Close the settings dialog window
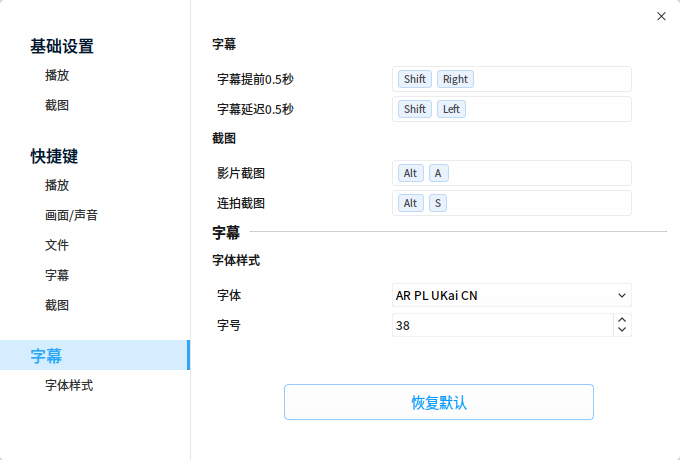 (x=661, y=17)
